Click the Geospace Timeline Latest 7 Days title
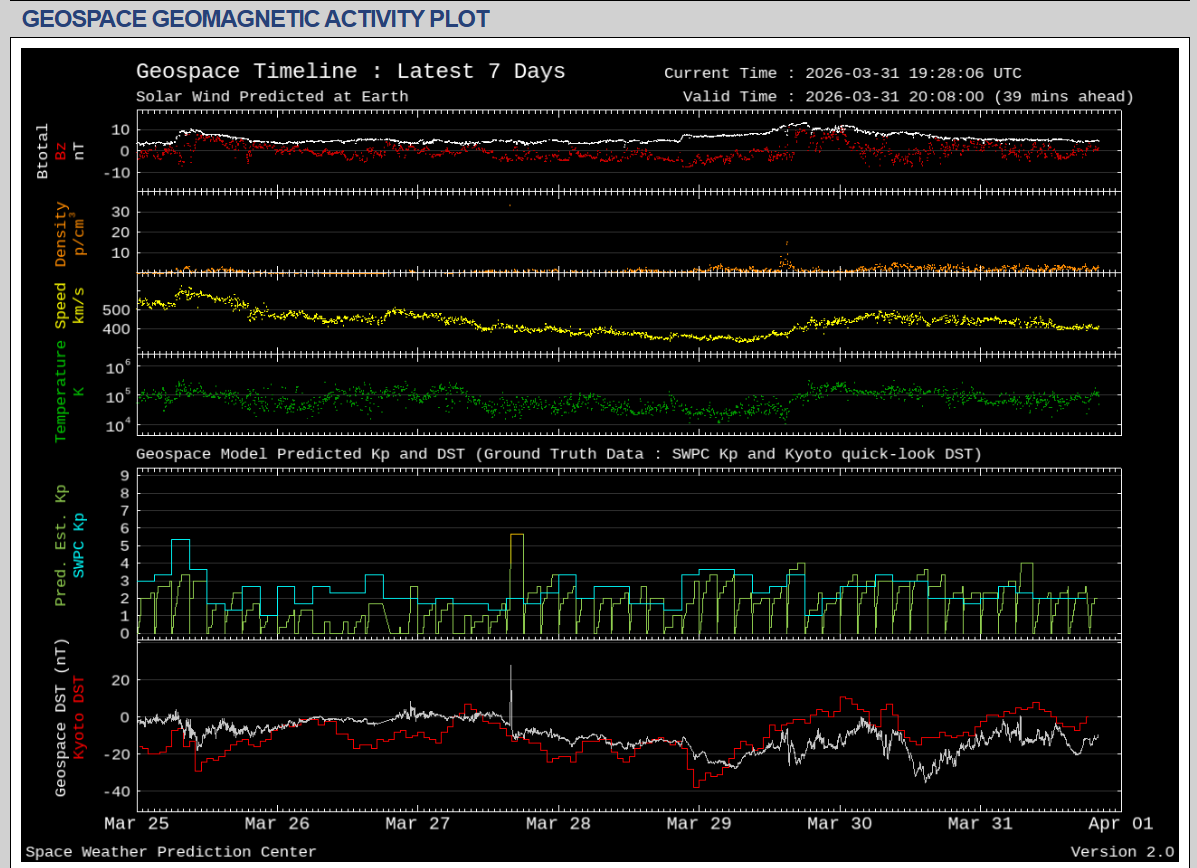The height and width of the screenshot is (868, 1197). pyautogui.click(x=350, y=72)
